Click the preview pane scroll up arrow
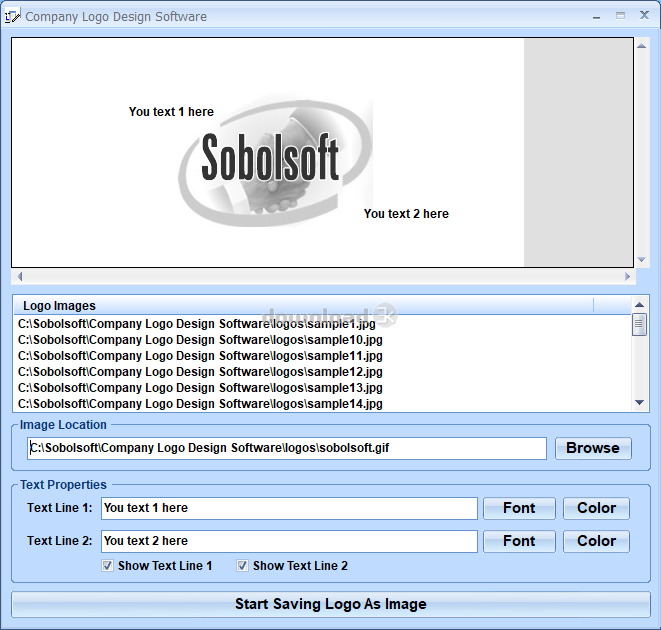Screen dimensions: 661x630 [642, 46]
